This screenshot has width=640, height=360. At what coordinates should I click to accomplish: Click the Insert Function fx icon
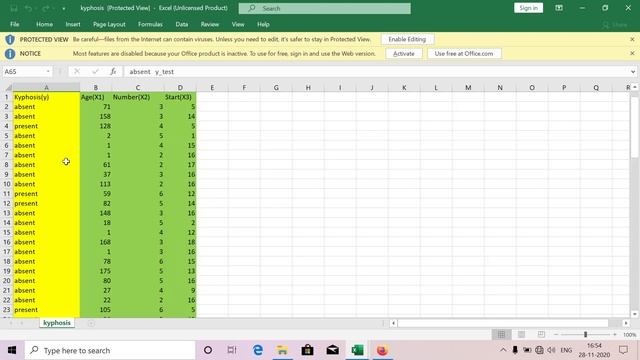point(113,71)
